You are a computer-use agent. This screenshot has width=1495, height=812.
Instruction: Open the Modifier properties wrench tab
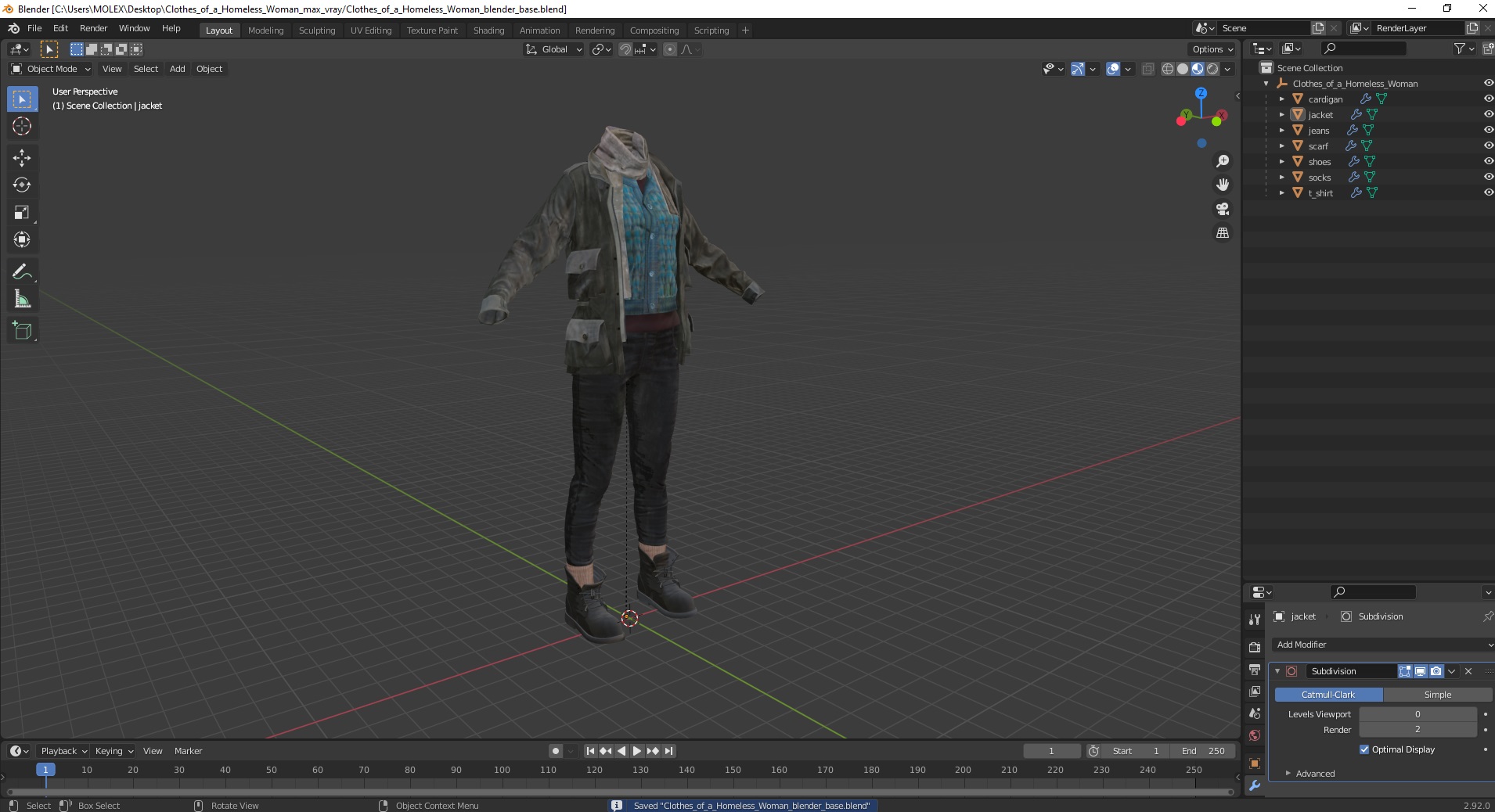point(1255,785)
